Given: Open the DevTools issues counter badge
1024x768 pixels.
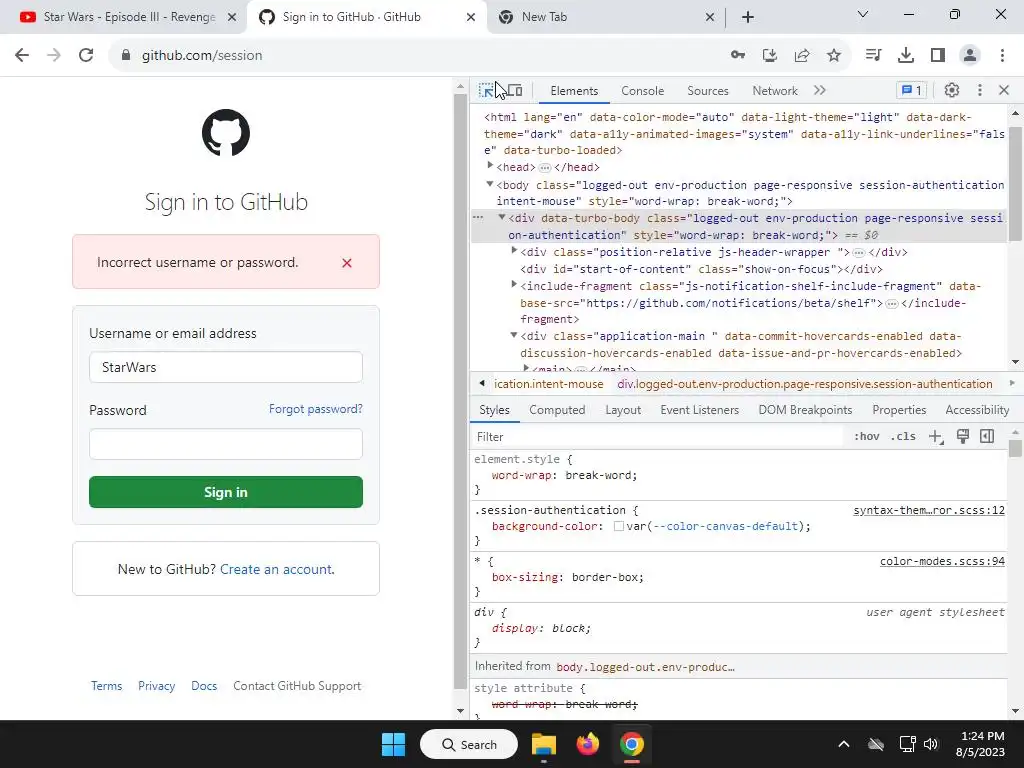Looking at the screenshot, I should (x=912, y=91).
